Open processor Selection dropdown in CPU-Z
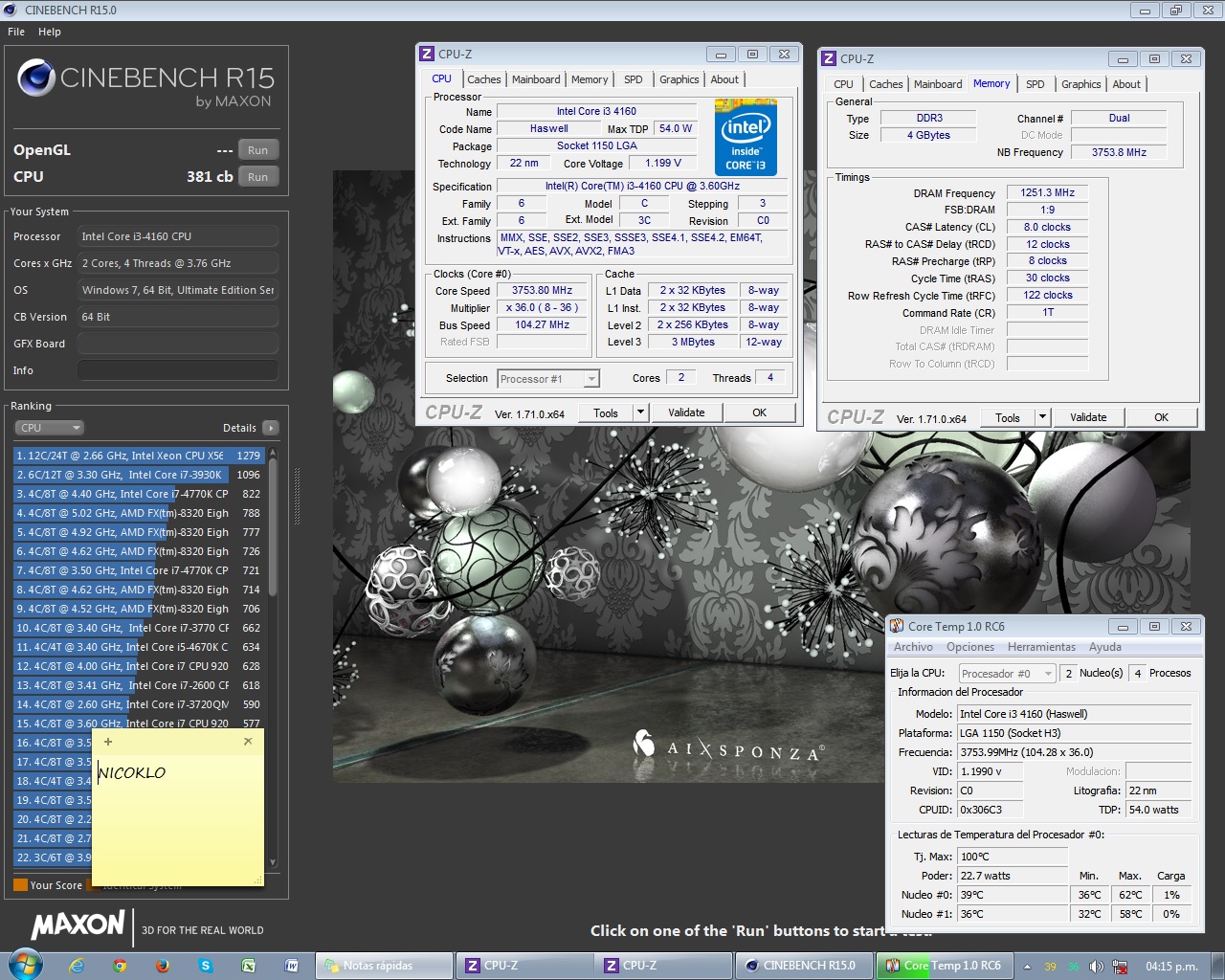 click(548, 379)
